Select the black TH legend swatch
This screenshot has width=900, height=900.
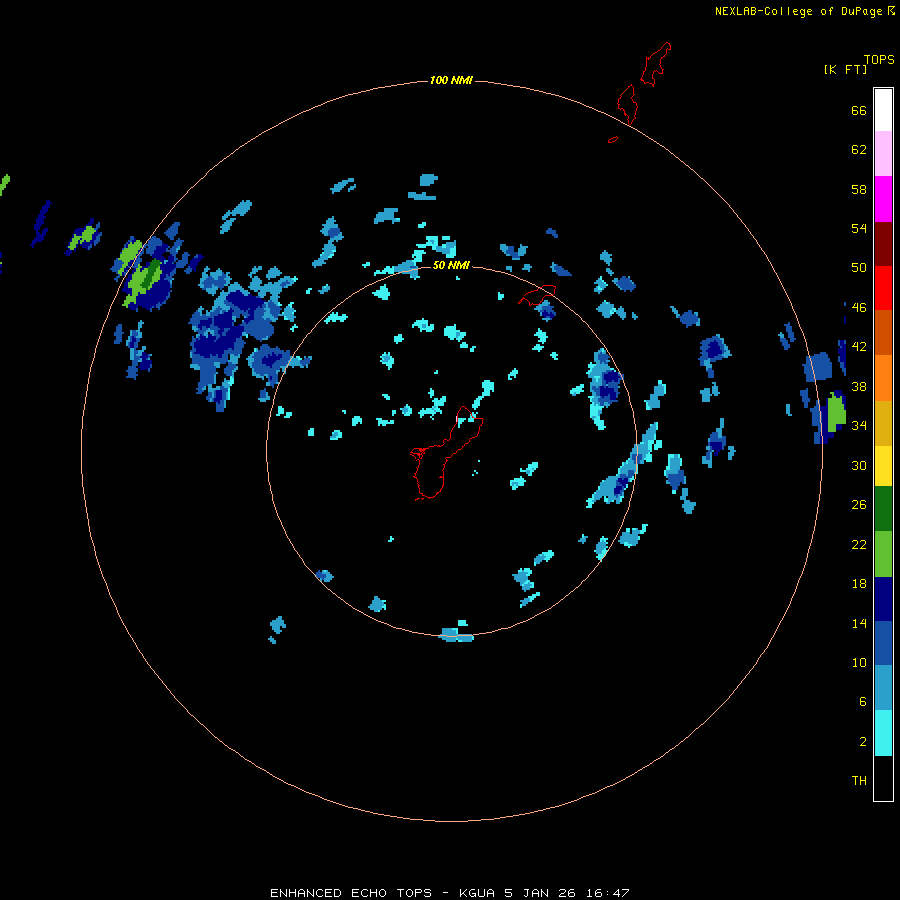[883, 778]
